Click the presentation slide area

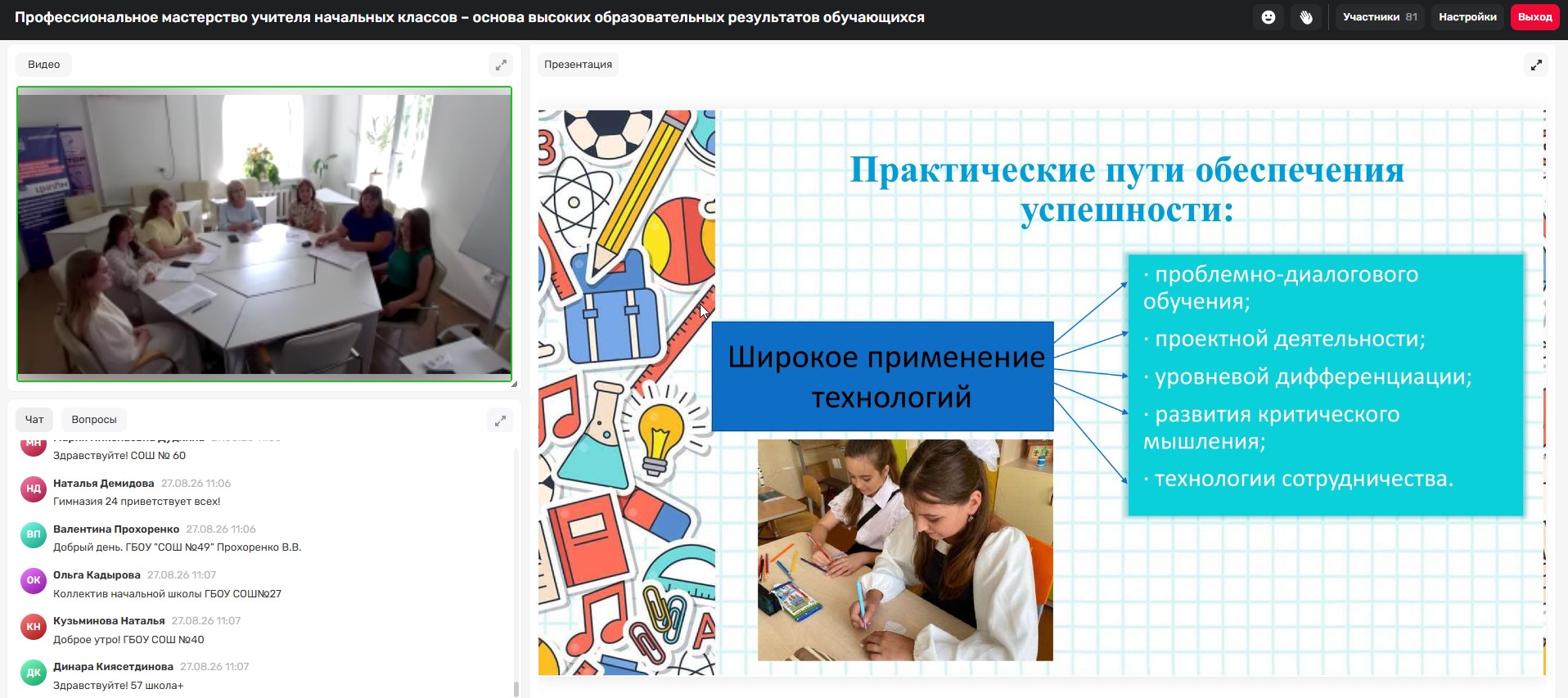pyautogui.click(x=1041, y=393)
